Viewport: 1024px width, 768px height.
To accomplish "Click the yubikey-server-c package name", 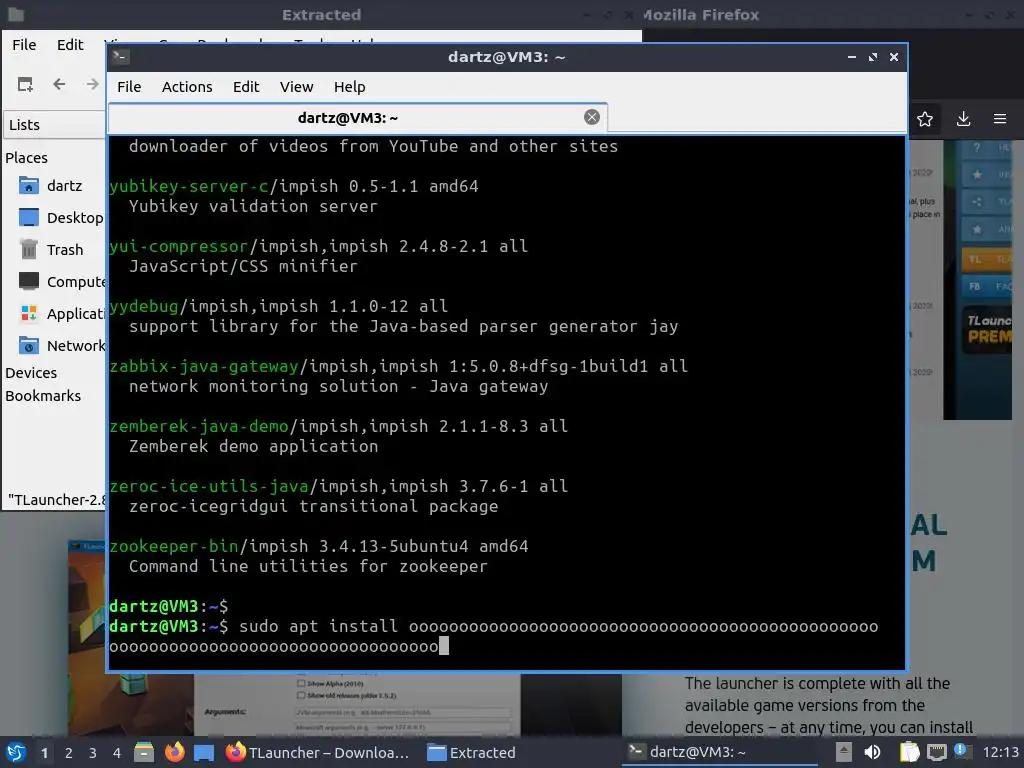I will [x=189, y=186].
